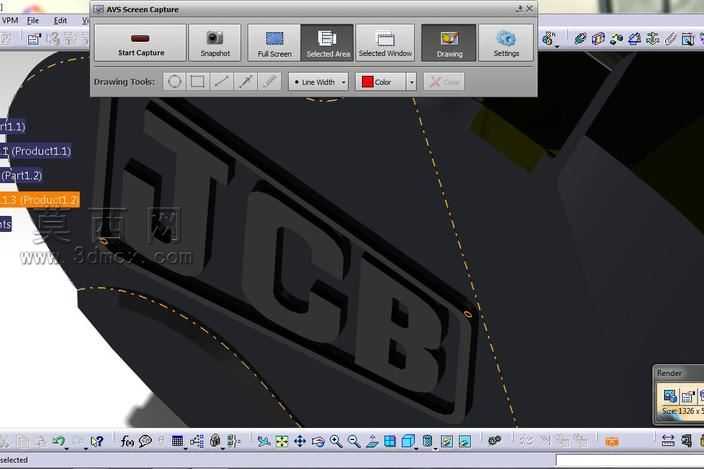Click the Zoom In magnifier icon

pos(336,442)
